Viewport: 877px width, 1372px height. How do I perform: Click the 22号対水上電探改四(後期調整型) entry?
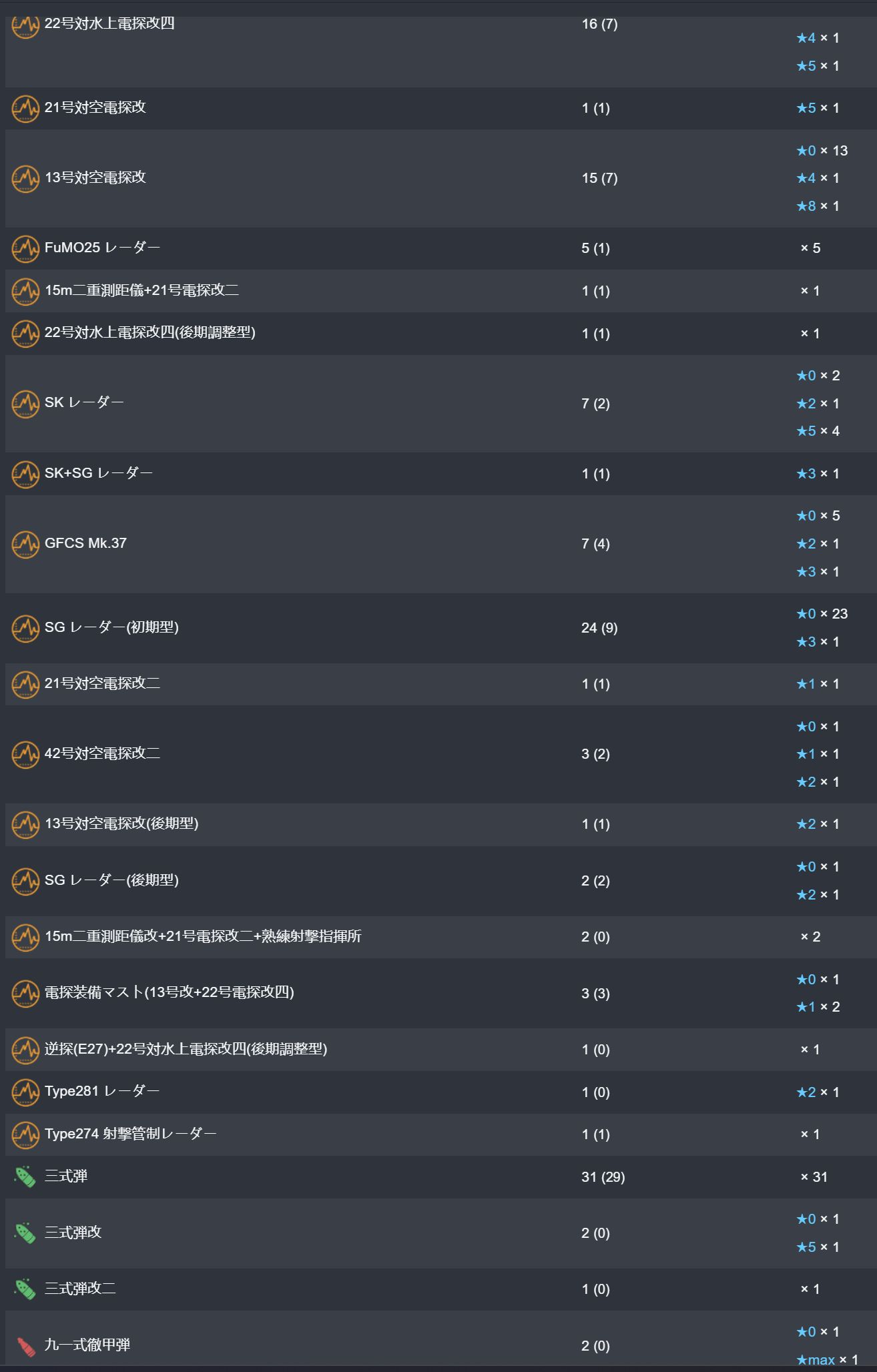click(441, 333)
